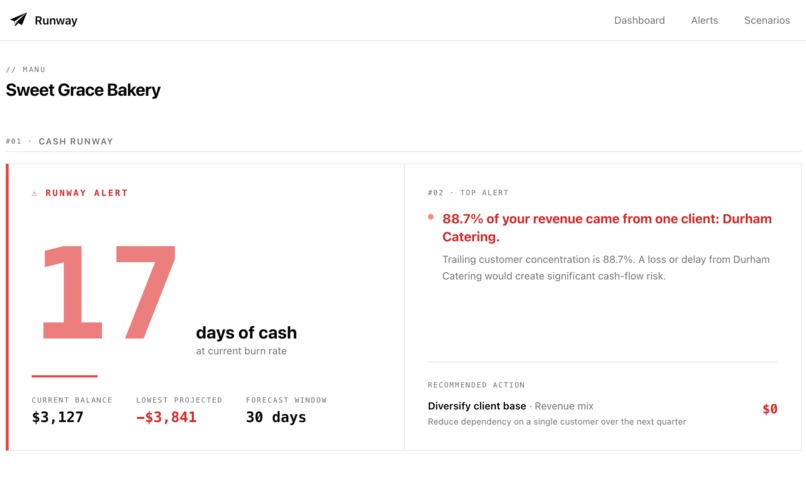Click the trailing customer concentration description
Screen dimensions: 806x484
606,268
